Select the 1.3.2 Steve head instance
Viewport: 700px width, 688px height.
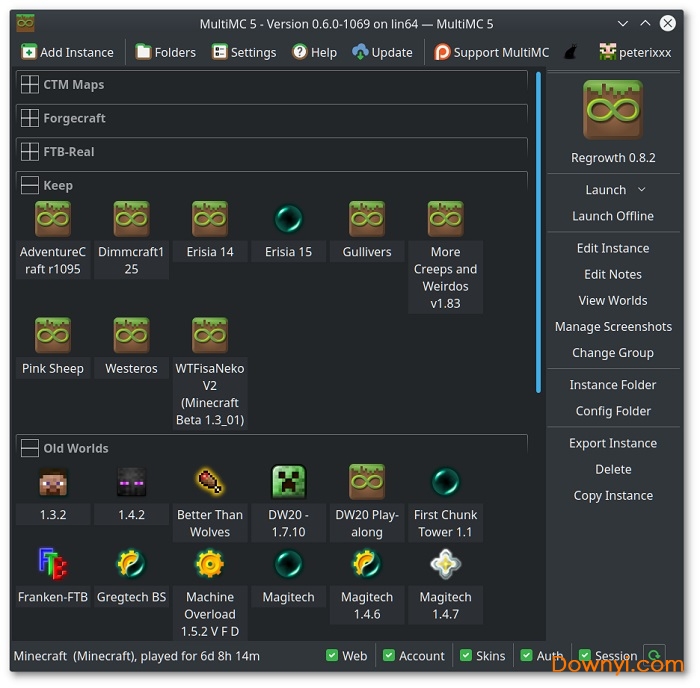tap(53, 482)
